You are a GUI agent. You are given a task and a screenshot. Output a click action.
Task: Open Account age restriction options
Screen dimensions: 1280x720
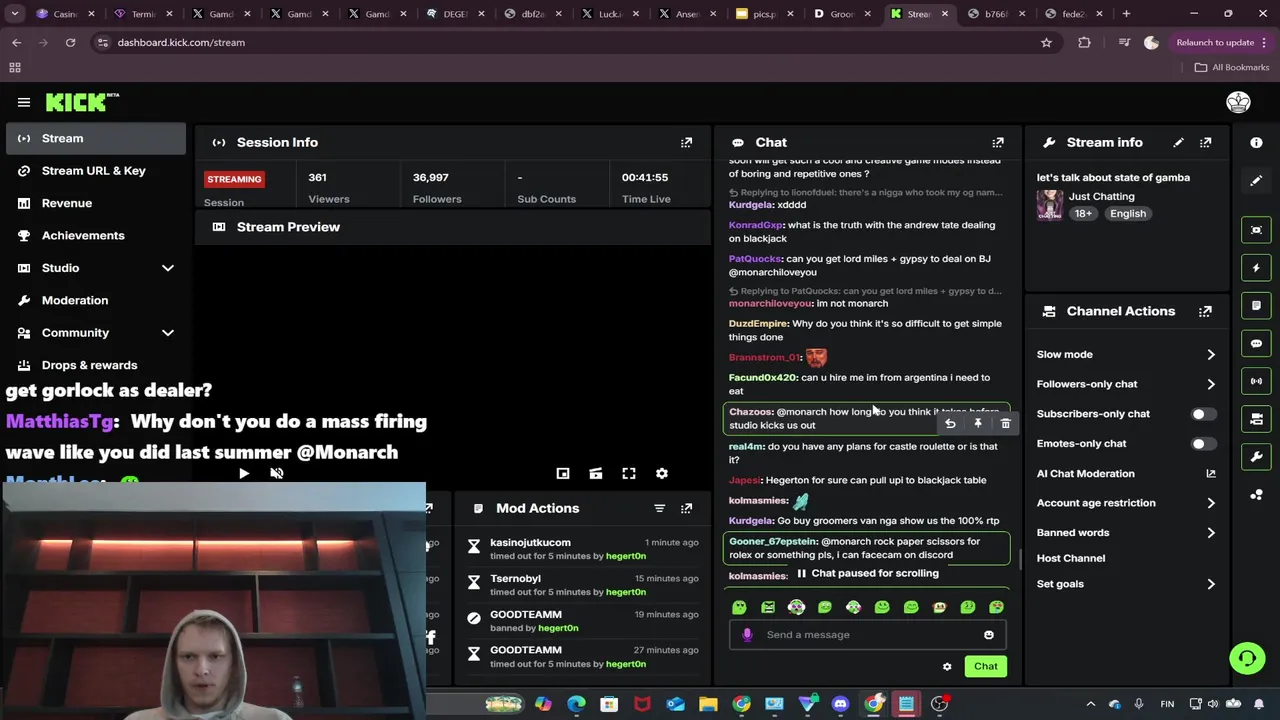tap(1126, 503)
